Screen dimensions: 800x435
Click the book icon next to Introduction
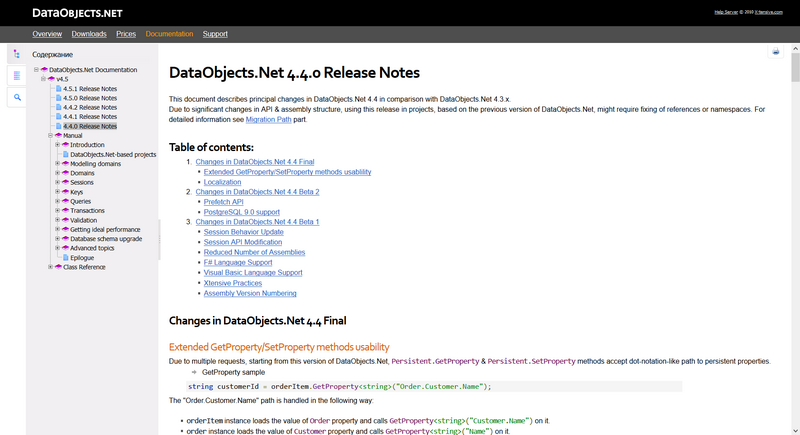click(65, 145)
